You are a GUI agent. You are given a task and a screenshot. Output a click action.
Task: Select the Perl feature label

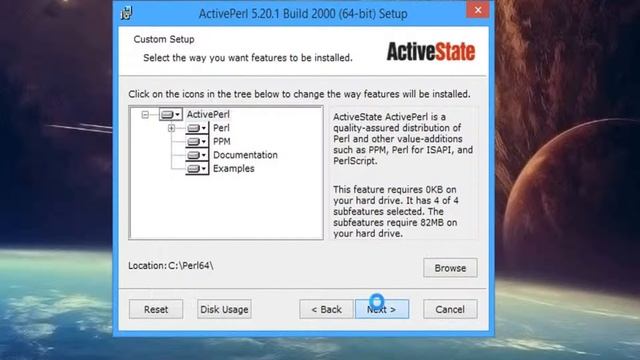coord(221,128)
